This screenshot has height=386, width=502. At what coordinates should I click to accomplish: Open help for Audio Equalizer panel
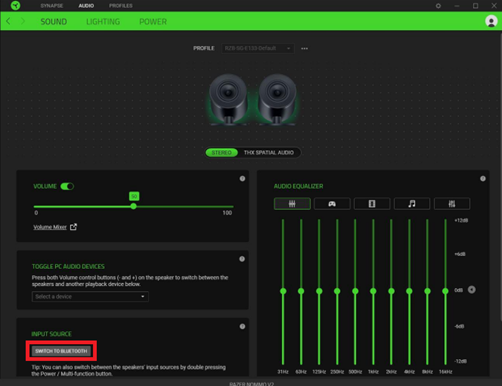[x=483, y=179]
